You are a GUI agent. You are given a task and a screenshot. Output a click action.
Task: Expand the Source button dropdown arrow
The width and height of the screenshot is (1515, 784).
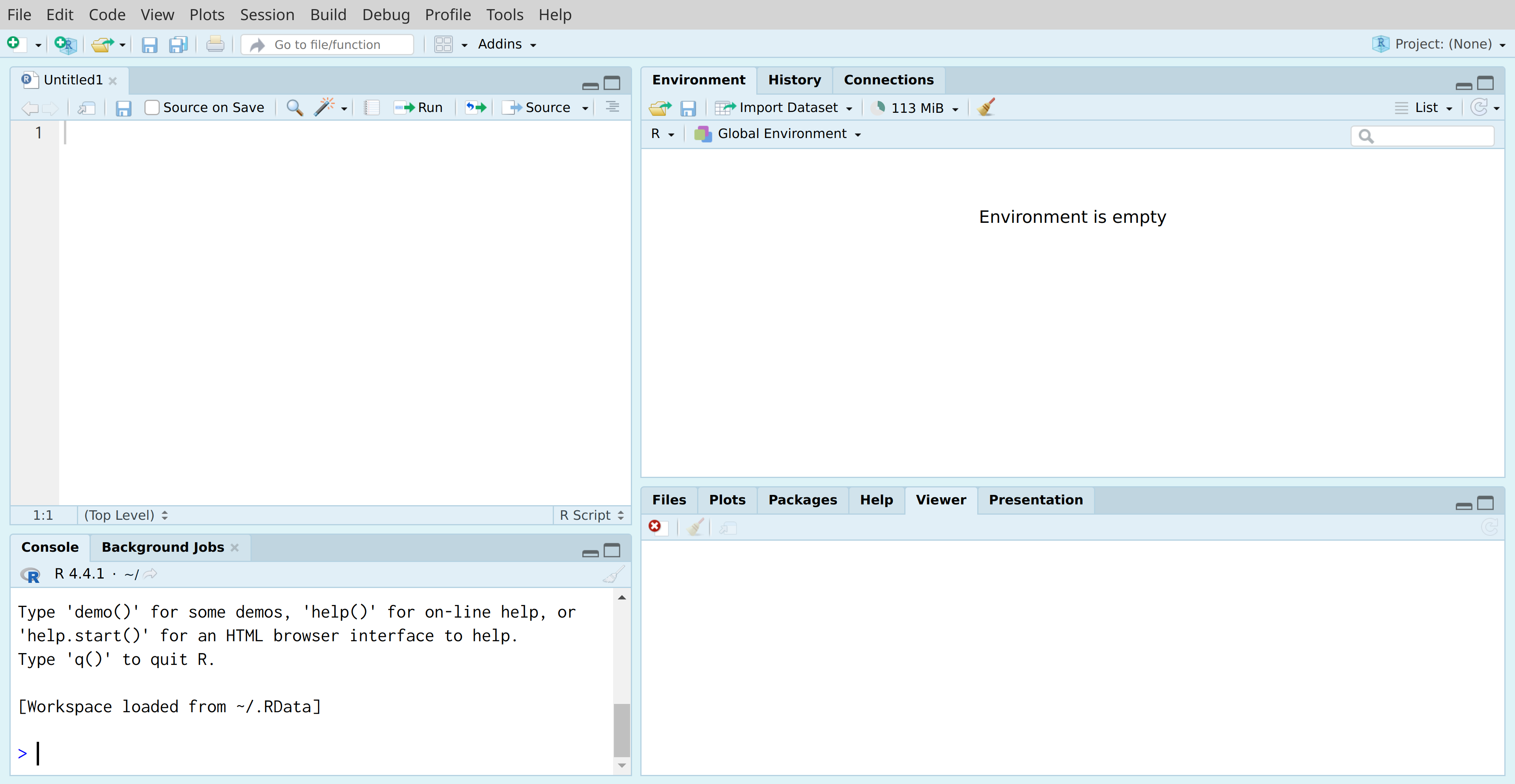click(x=585, y=109)
